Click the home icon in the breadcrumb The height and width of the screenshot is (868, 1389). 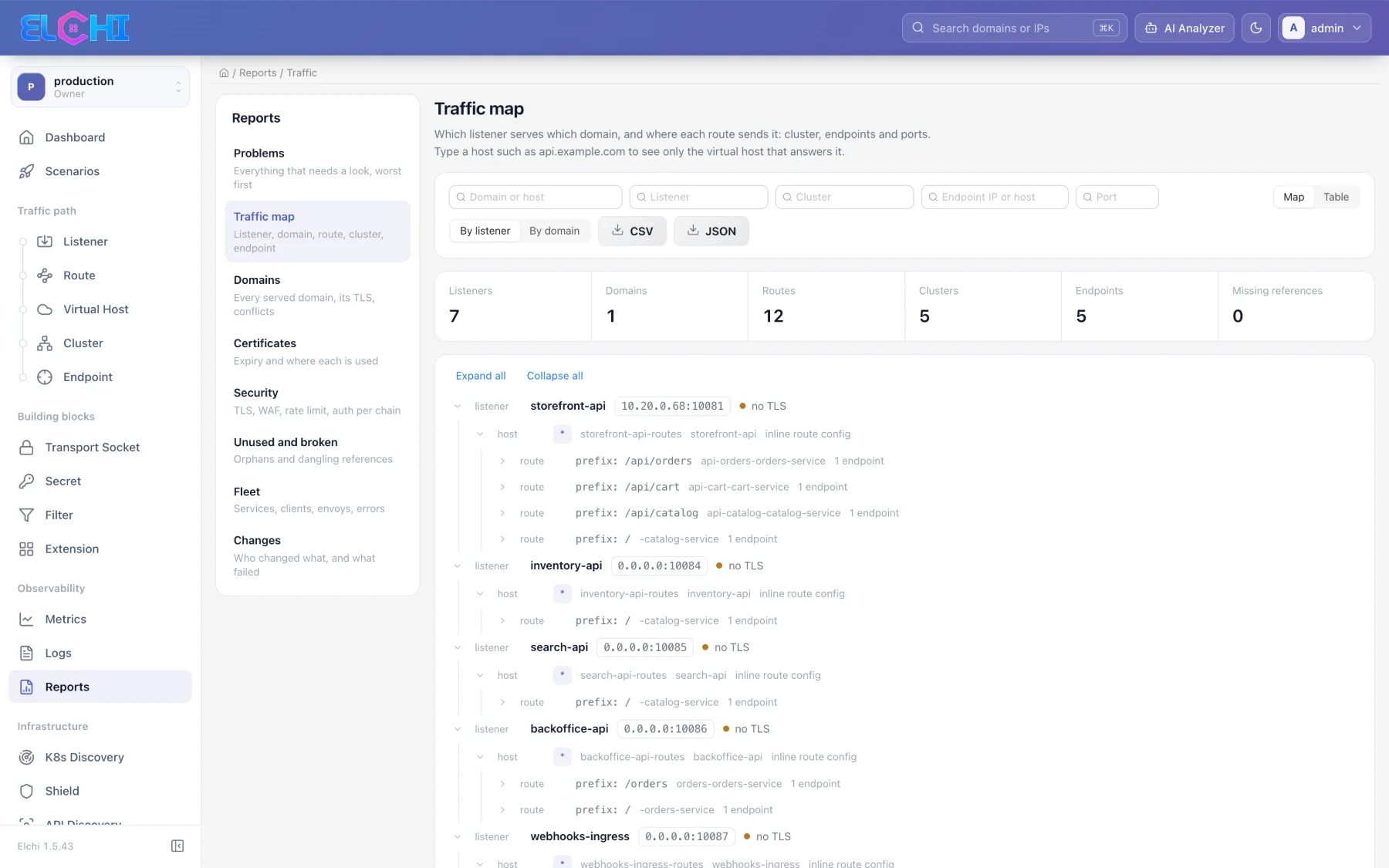[224, 73]
